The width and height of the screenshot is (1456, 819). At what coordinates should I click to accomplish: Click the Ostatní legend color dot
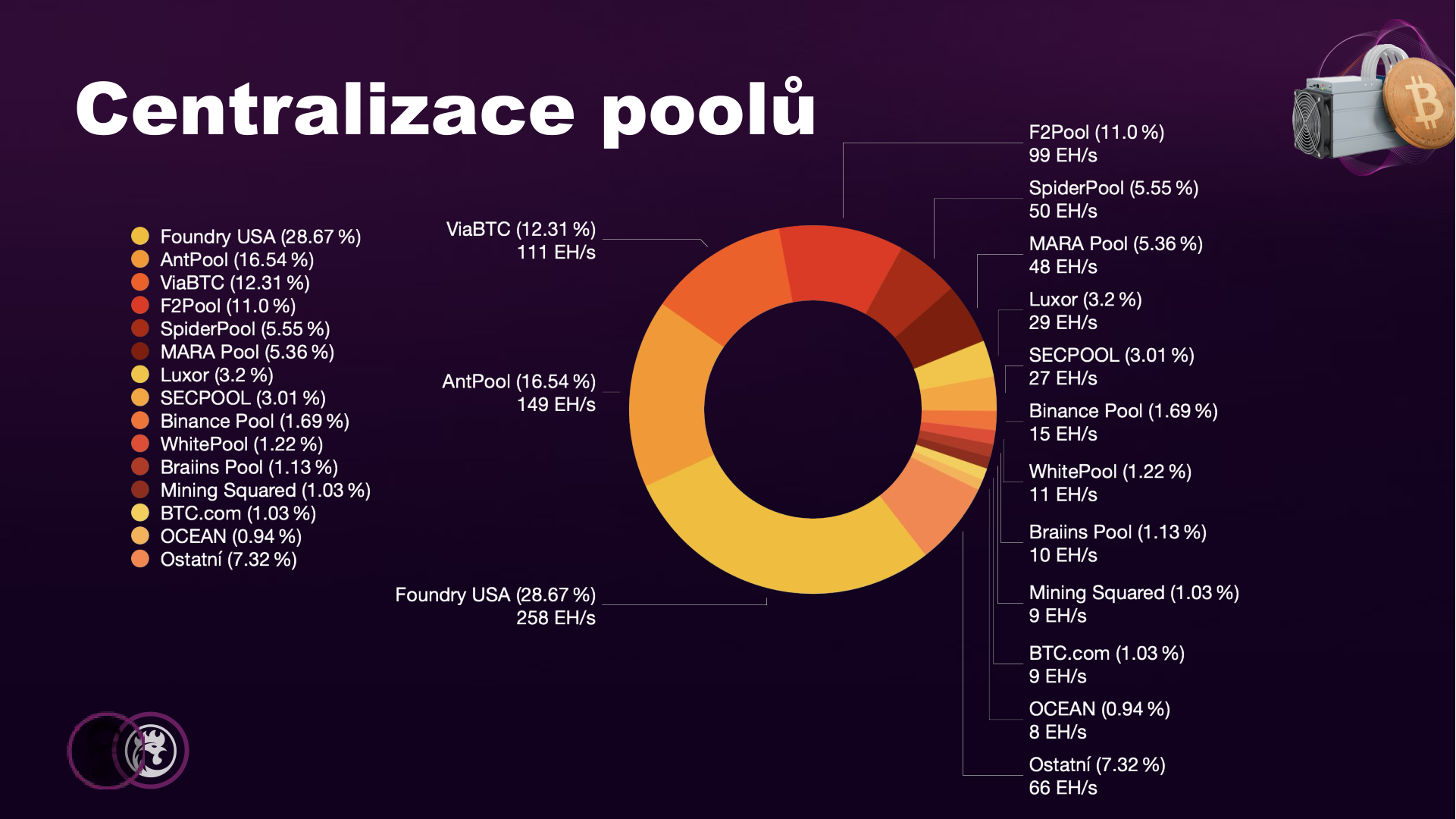pos(140,559)
